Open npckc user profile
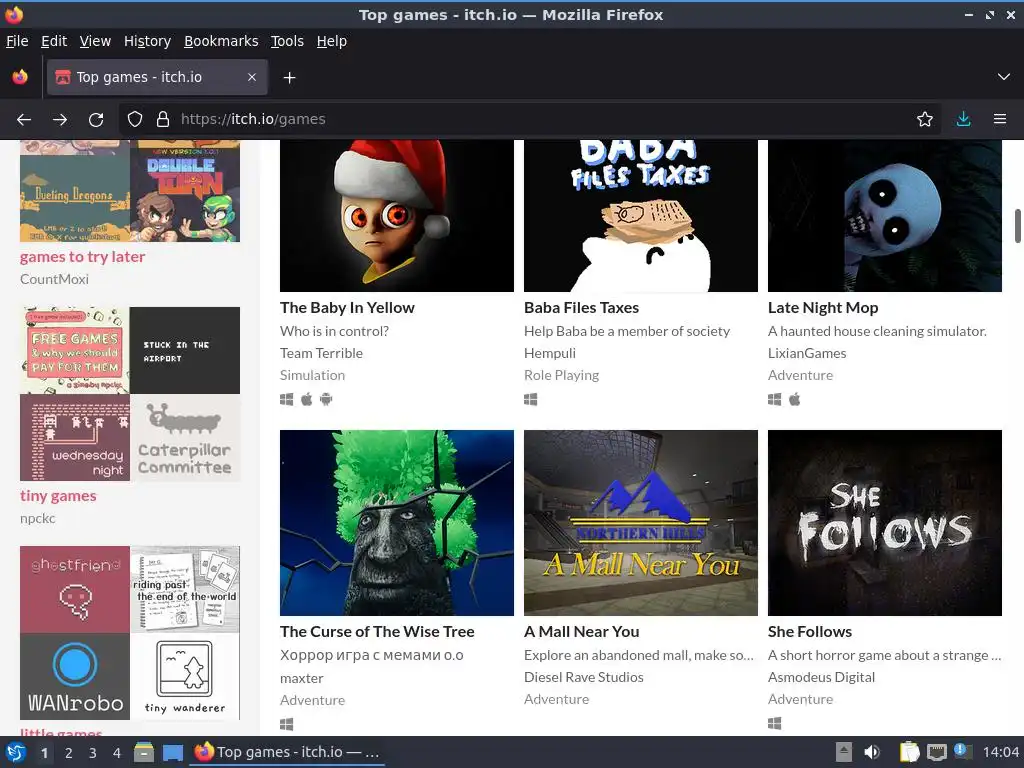 point(38,519)
